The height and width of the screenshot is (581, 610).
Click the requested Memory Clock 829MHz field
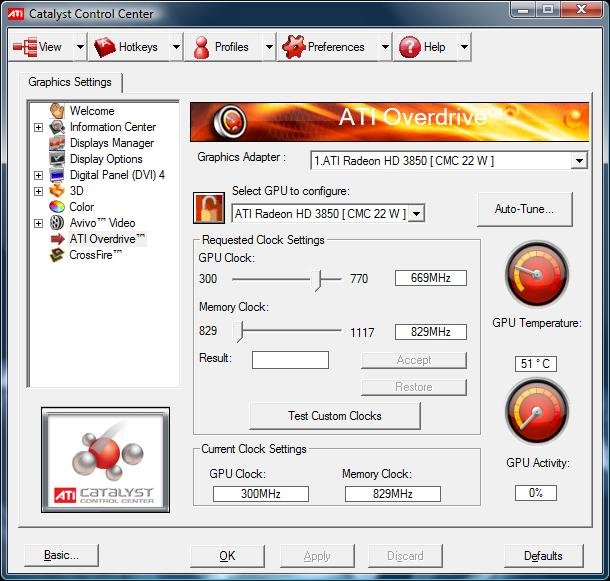click(x=431, y=332)
